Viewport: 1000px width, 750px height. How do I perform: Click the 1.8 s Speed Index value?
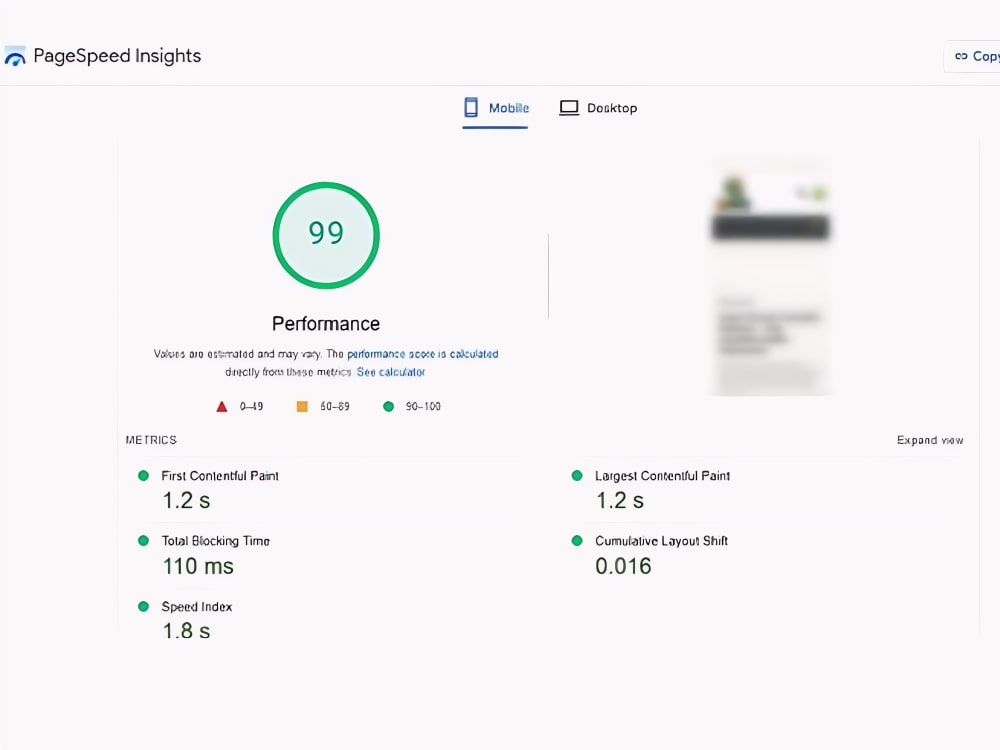(186, 631)
